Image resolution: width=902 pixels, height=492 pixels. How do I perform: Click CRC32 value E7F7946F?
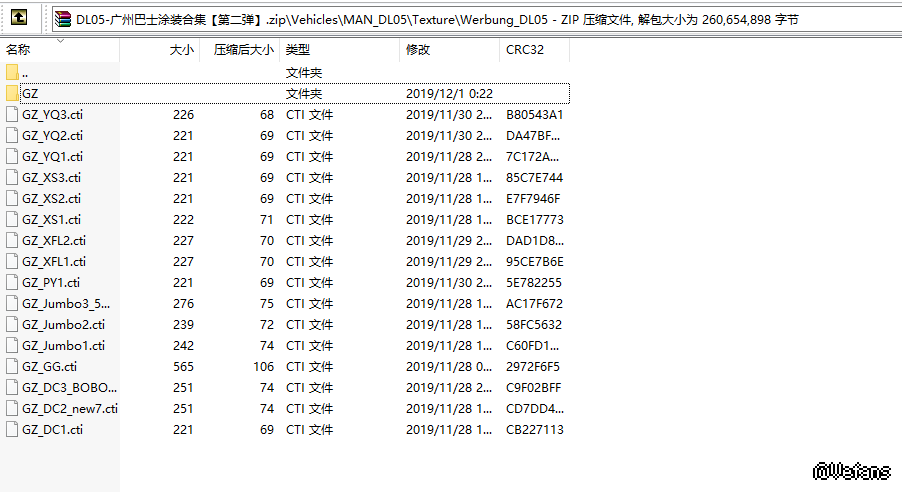533,199
